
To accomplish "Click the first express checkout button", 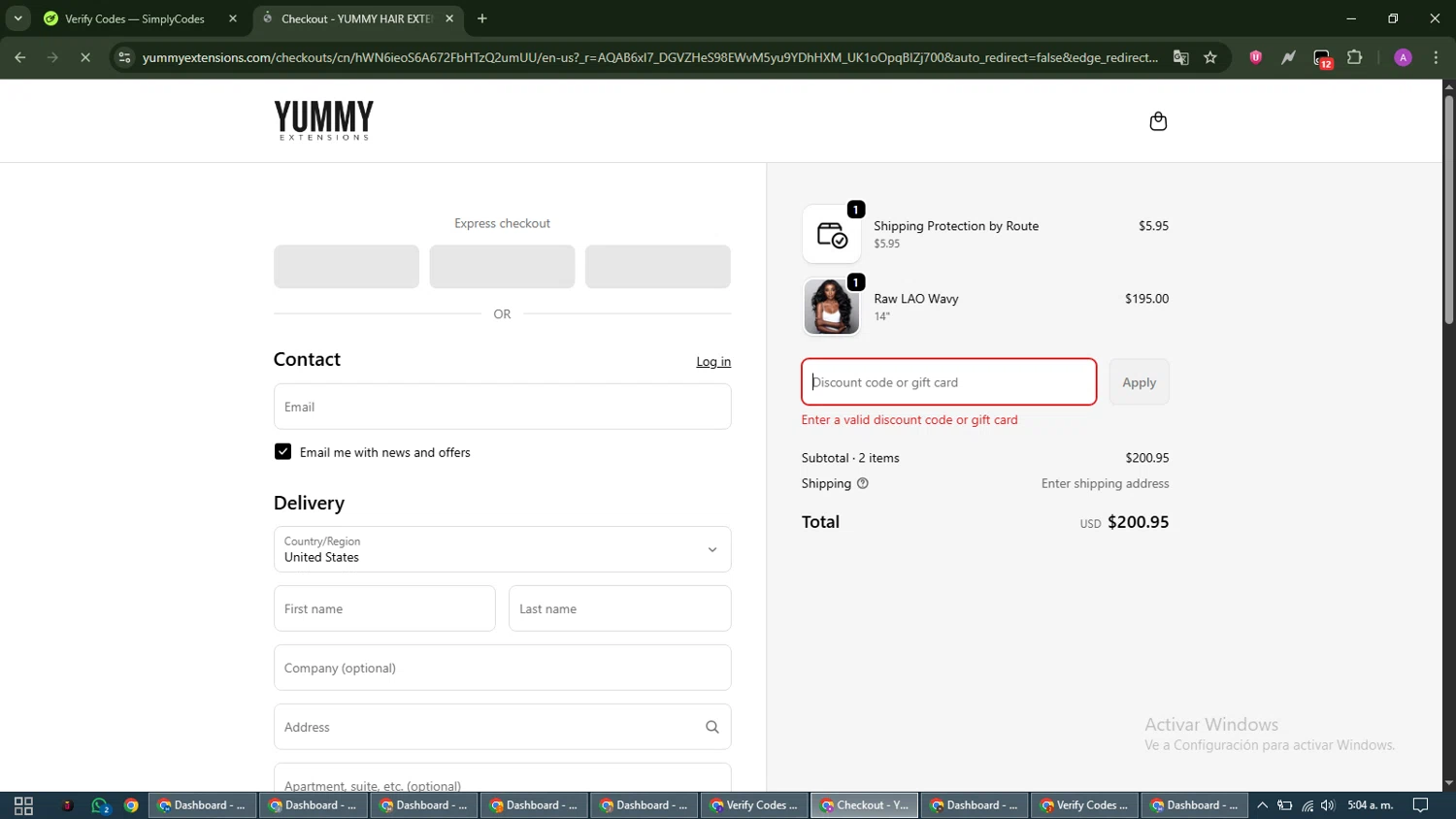I will (x=347, y=266).
